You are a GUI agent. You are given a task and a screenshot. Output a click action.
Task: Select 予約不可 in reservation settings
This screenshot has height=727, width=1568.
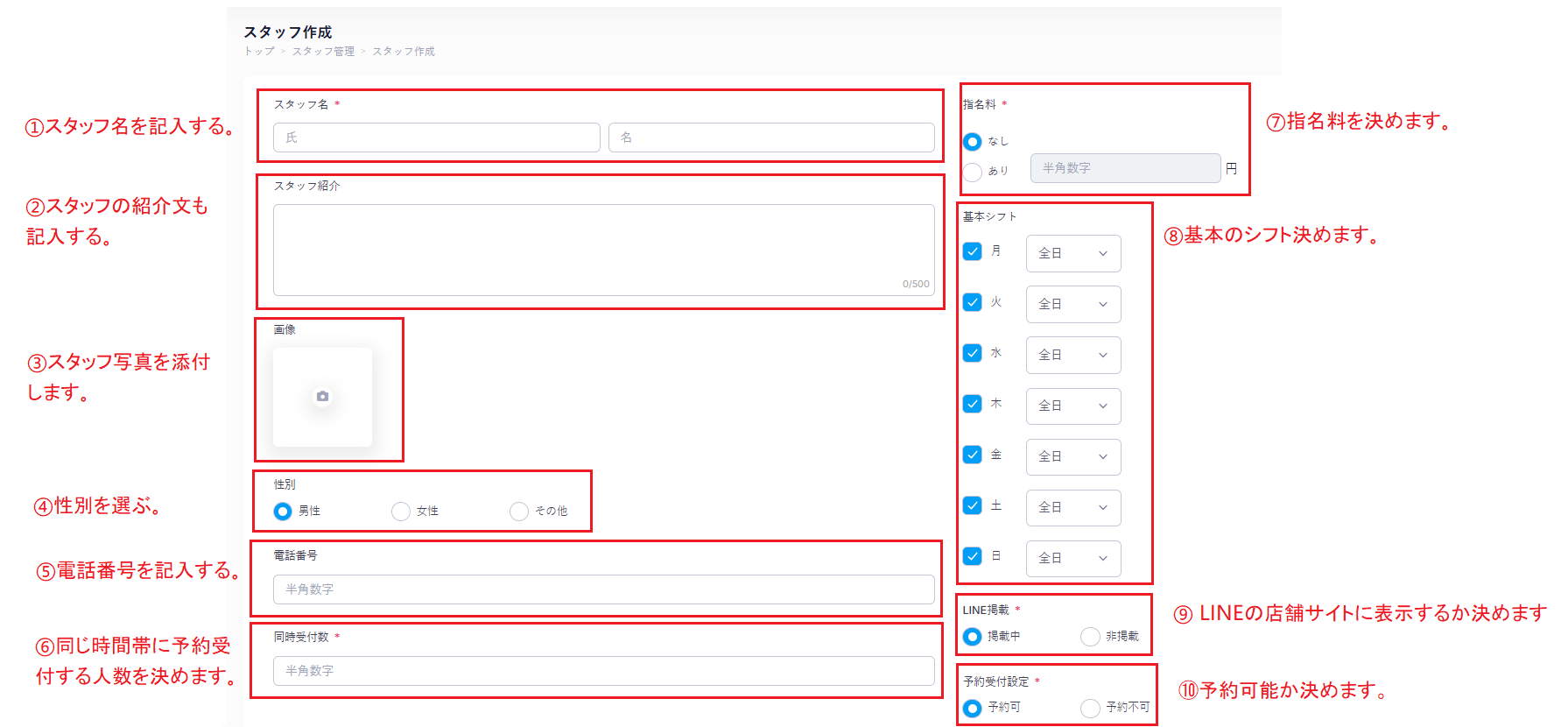tap(1090, 708)
